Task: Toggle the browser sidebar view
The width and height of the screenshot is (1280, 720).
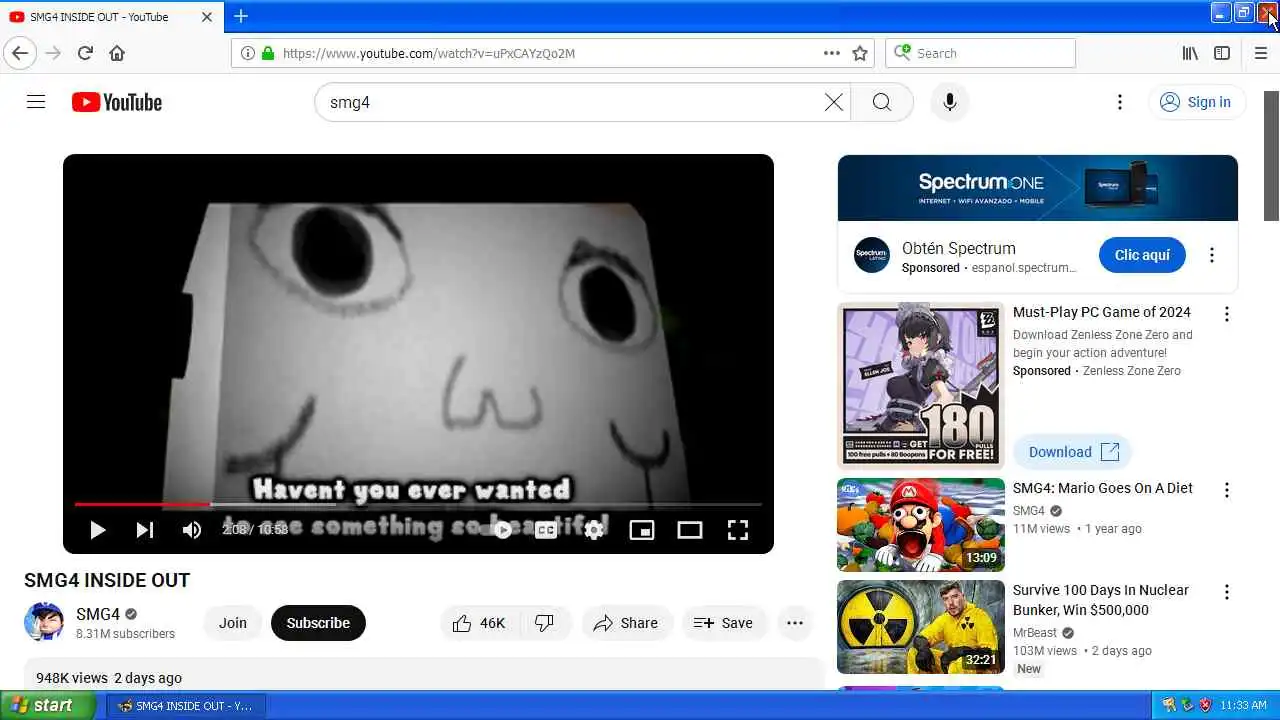Action: click(1222, 53)
